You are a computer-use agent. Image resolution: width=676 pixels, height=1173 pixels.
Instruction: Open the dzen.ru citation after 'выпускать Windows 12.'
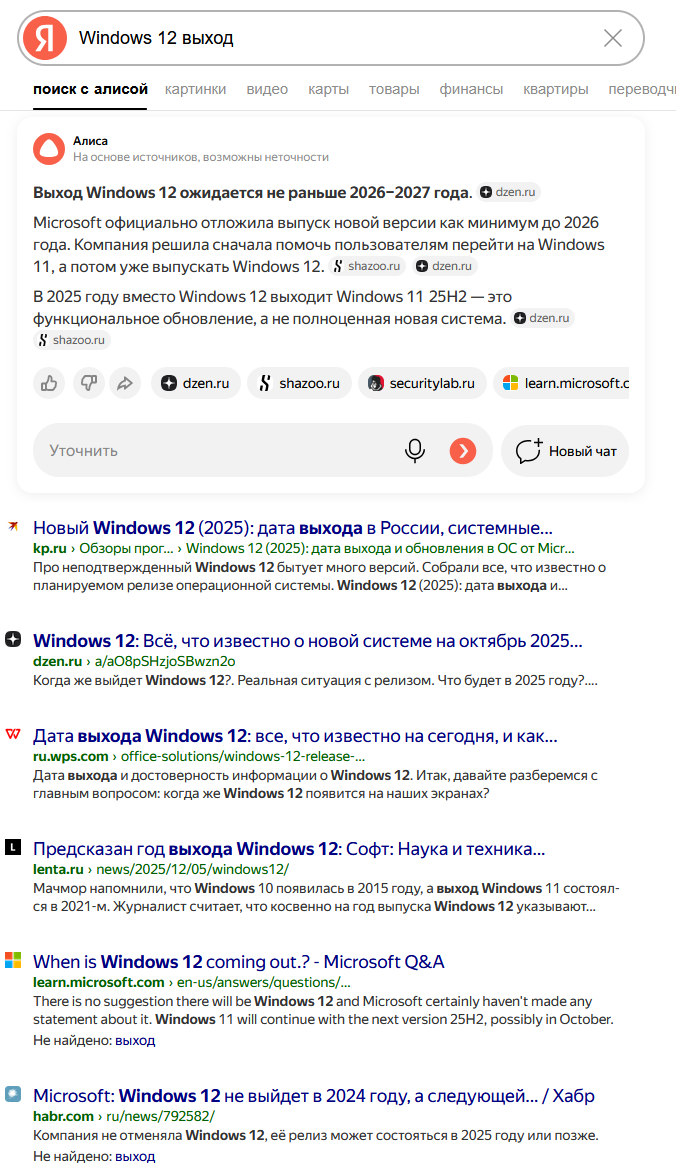(445, 266)
